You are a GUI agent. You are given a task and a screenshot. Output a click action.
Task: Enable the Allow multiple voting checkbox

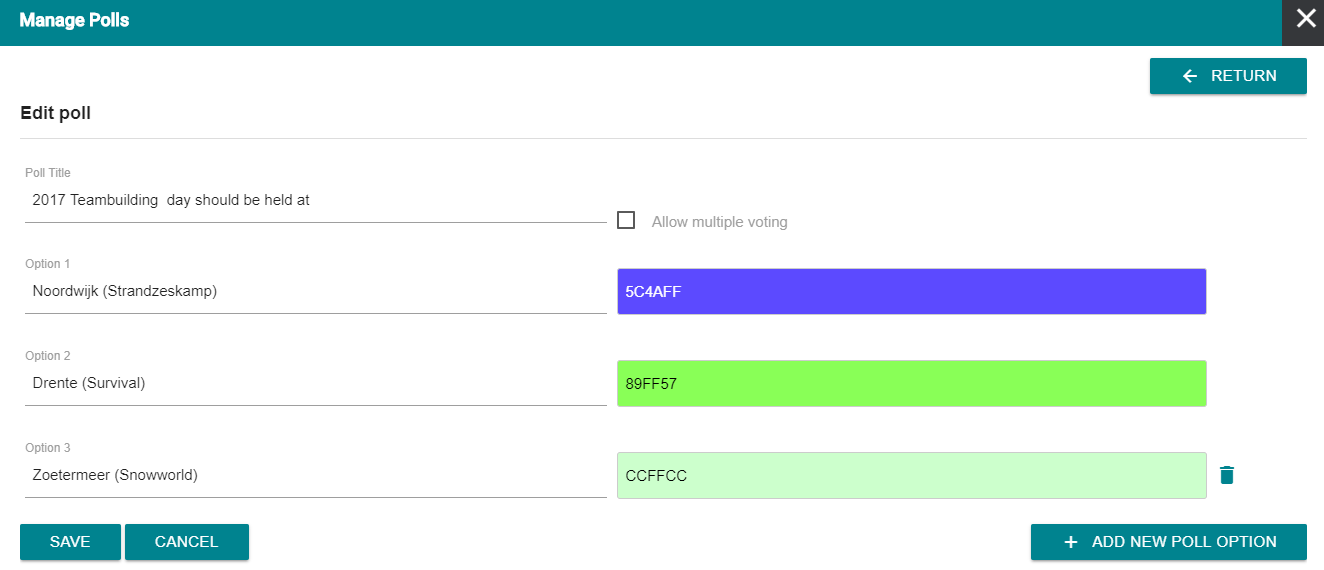(x=626, y=220)
